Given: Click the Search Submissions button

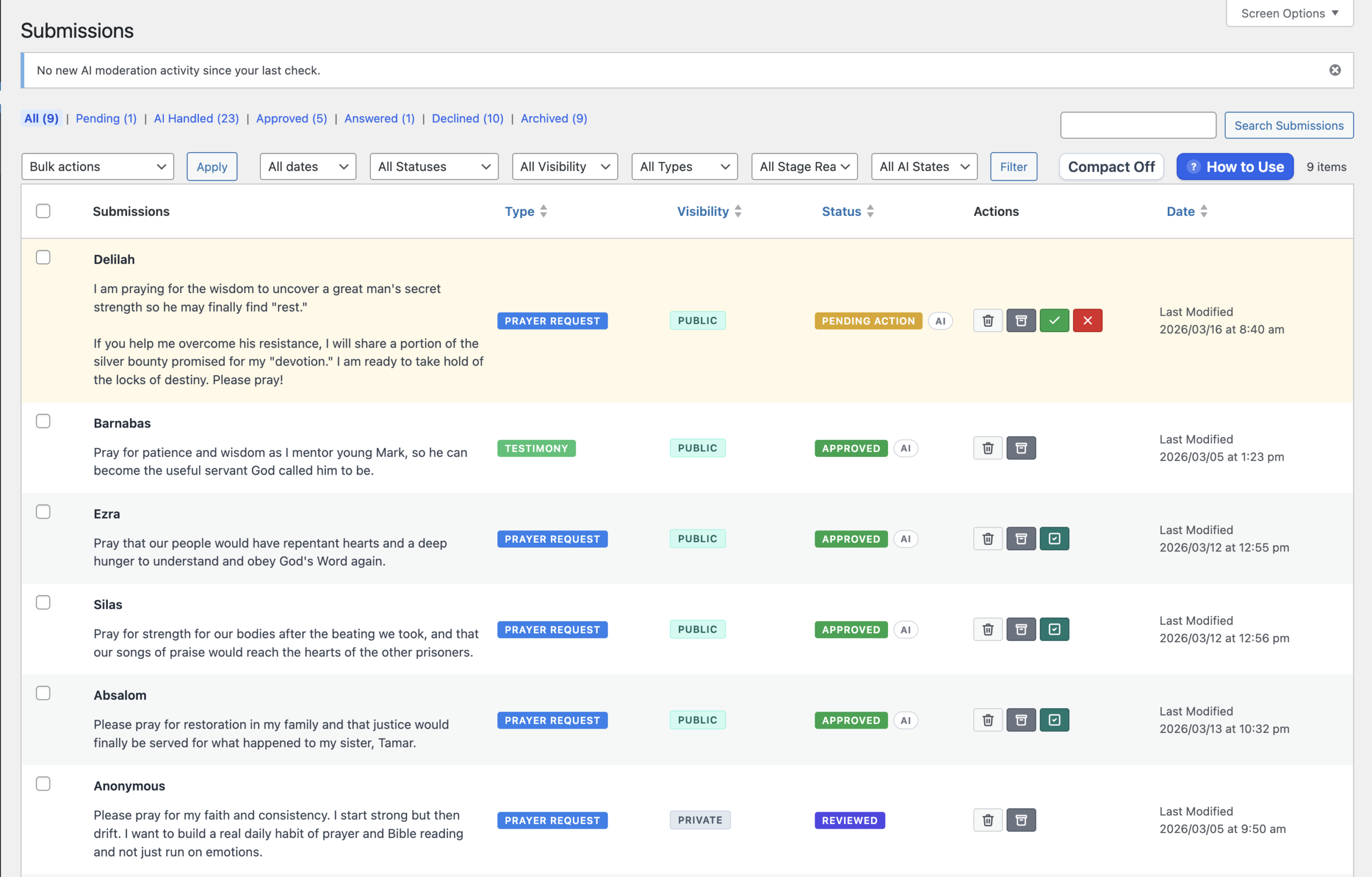Looking at the screenshot, I should (x=1289, y=125).
